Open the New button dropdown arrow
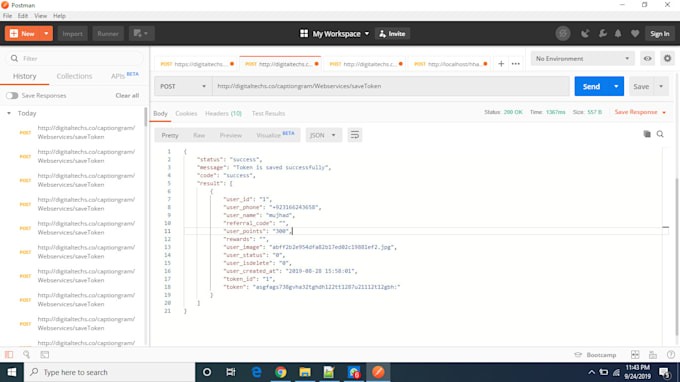The width and height of the screenshot is (680, 382). [x=46, y=33]
